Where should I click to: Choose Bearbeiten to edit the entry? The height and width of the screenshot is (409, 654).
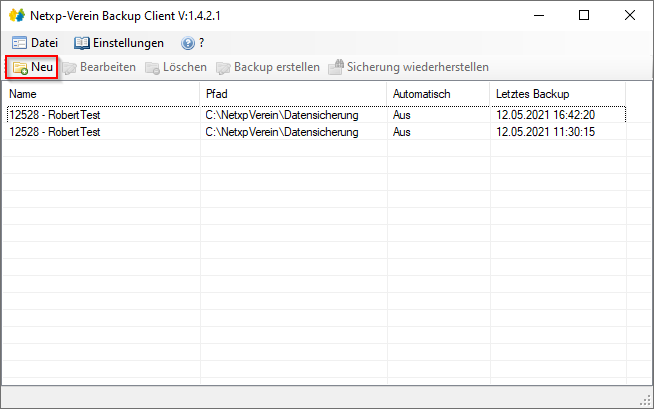coord(99,67)
